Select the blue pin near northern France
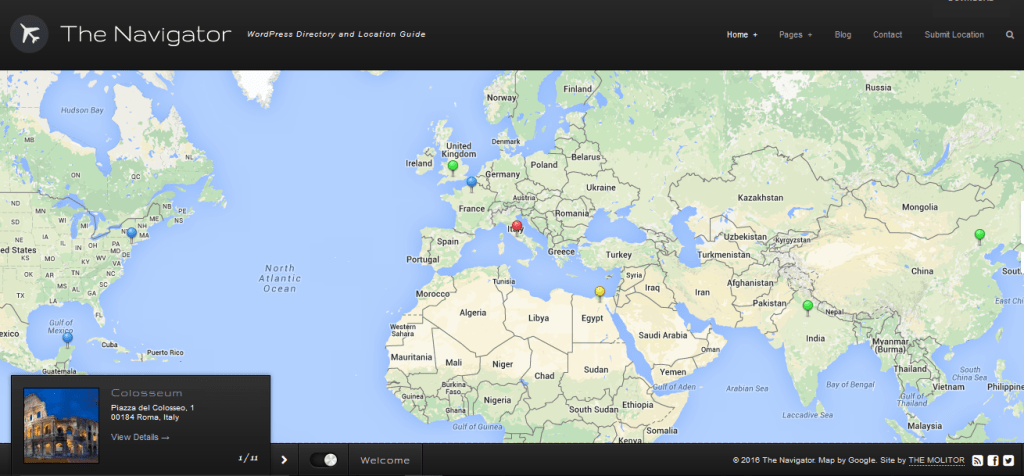 pyautogui.click(x=472, y=183)
